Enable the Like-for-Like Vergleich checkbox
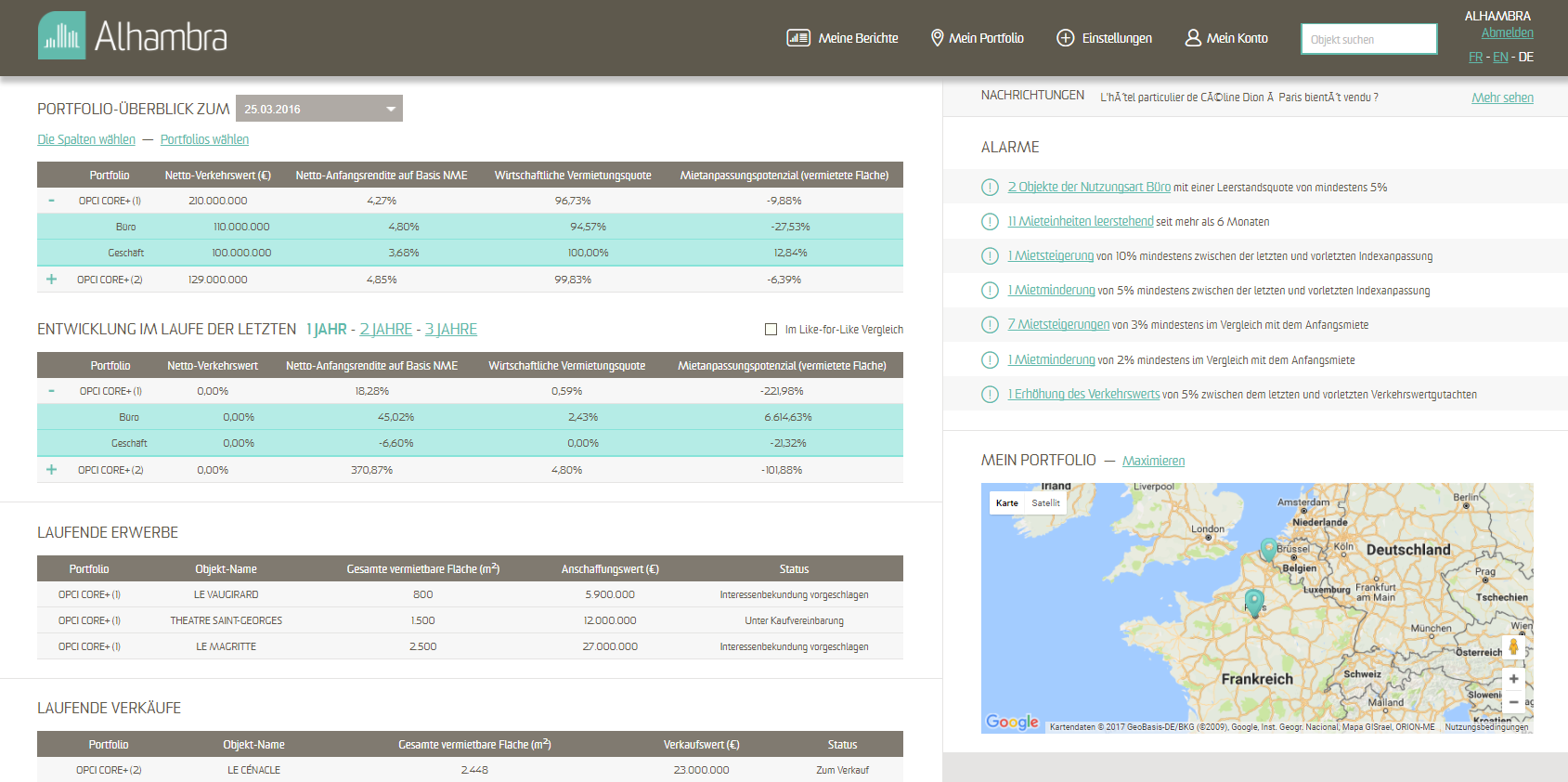1568x782 pixels. pyautogui.click(x=771, y=330)
